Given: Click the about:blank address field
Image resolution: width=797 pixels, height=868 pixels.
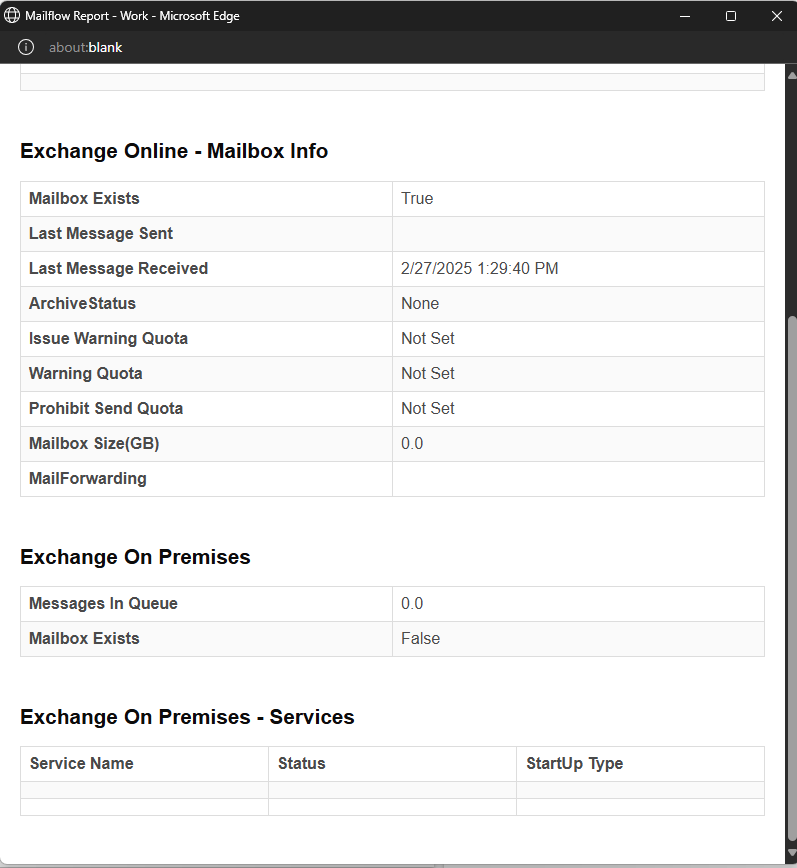Looking at the screenshot, I should tap(85, 48).
